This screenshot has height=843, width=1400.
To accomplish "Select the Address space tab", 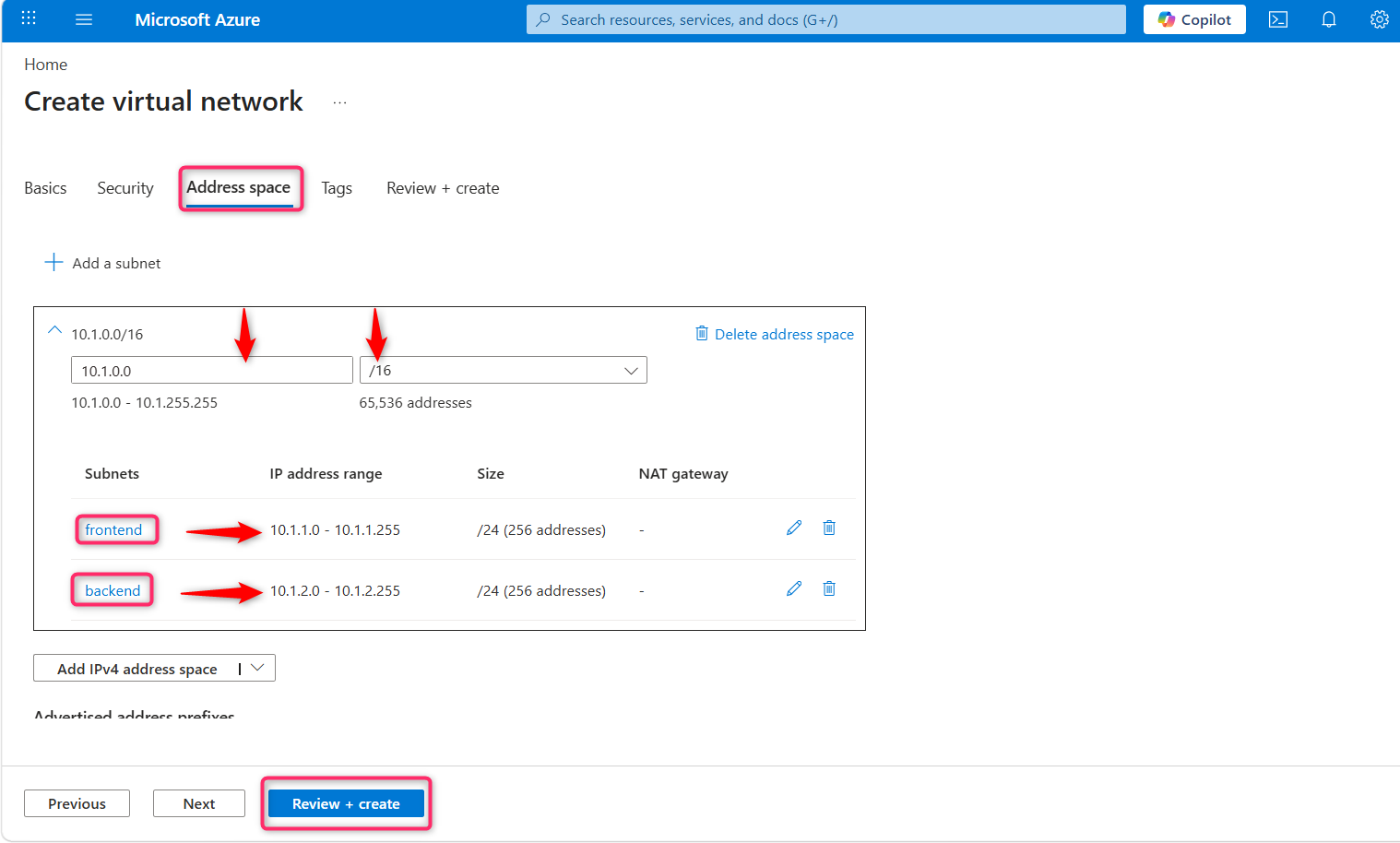I will tap(239, 187).
